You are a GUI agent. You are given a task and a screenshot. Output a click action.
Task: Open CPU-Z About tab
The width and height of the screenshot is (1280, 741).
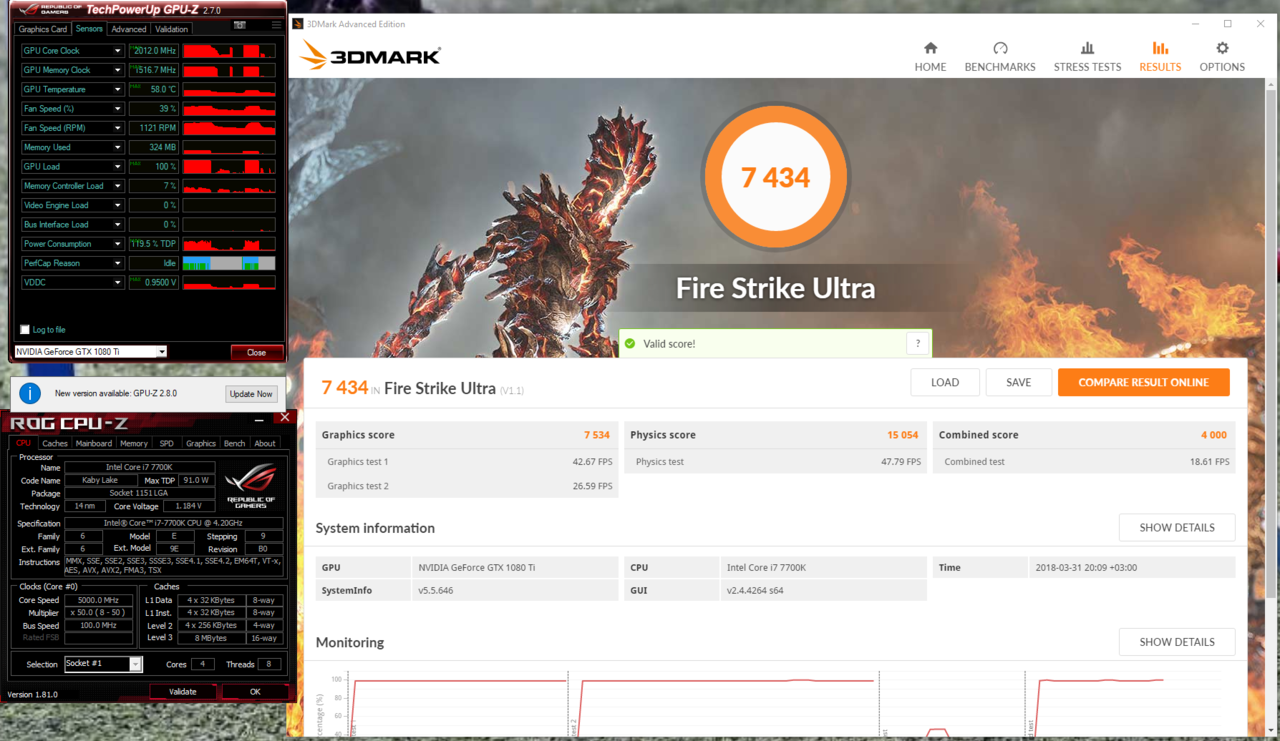[x=265, y=443]
